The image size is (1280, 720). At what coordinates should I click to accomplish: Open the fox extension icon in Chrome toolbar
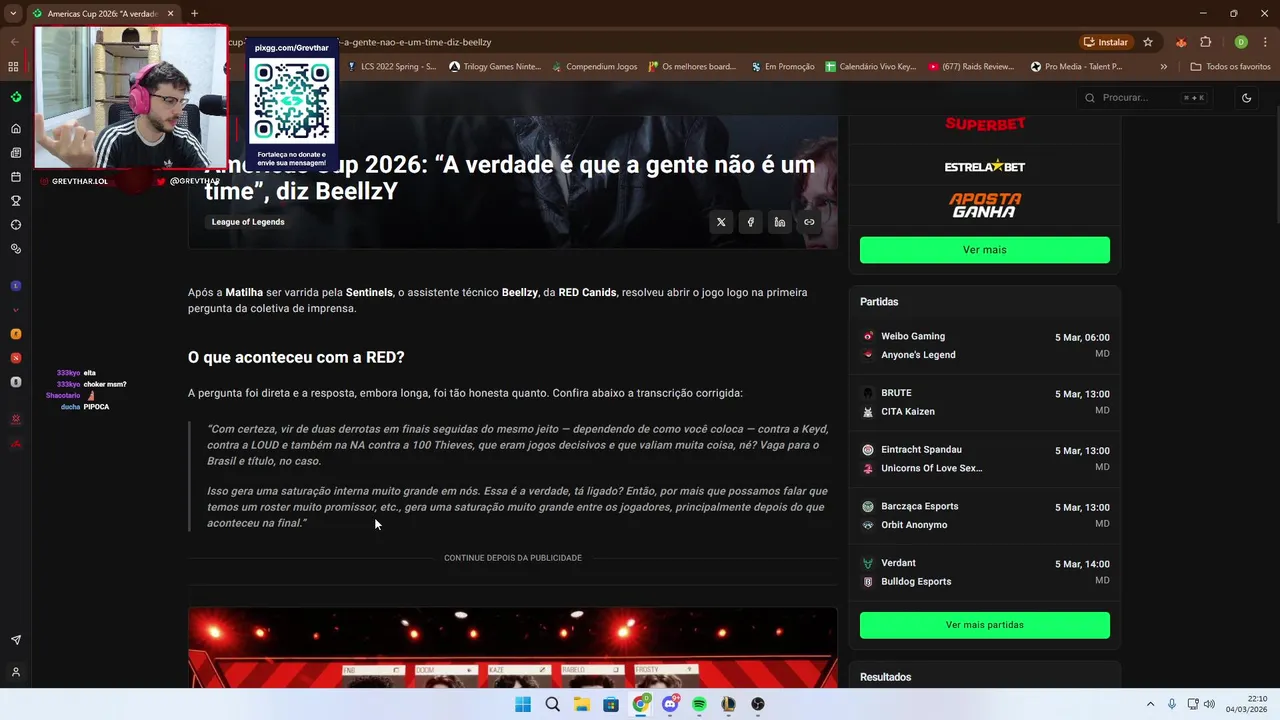(x=1181, y=42)
